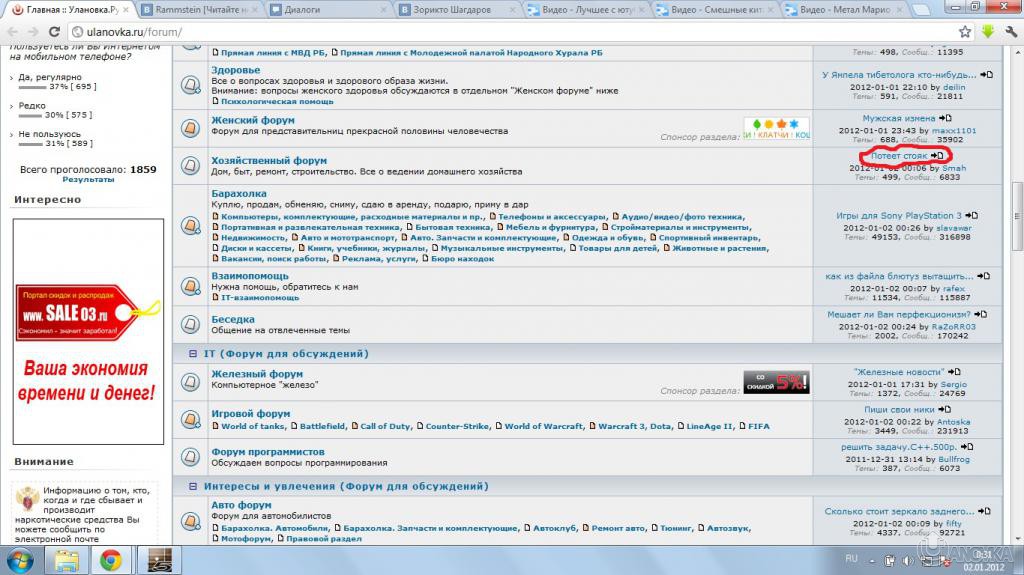The image size is (1024, 575).
Task: Jump to last post icon after Мужская измена
Action: (x=945, y=118)
